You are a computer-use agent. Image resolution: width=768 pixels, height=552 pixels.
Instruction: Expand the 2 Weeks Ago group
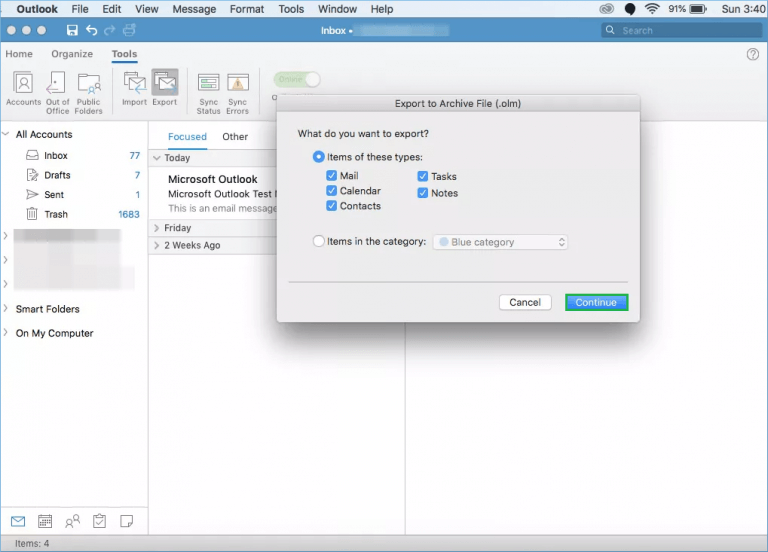click(x=157, y=245)
